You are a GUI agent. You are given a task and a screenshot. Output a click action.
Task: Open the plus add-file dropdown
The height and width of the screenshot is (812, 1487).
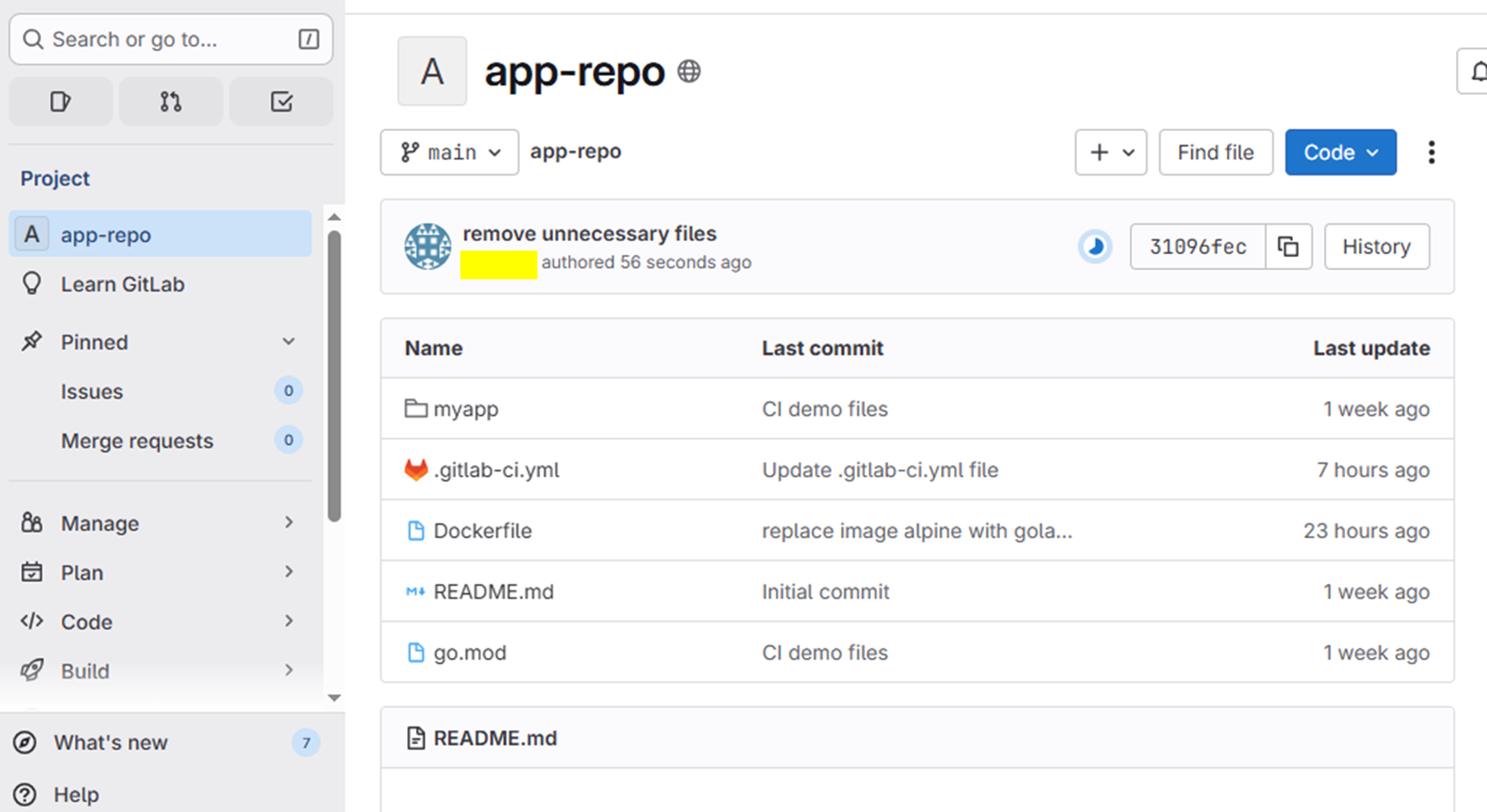coord(1111,152)
